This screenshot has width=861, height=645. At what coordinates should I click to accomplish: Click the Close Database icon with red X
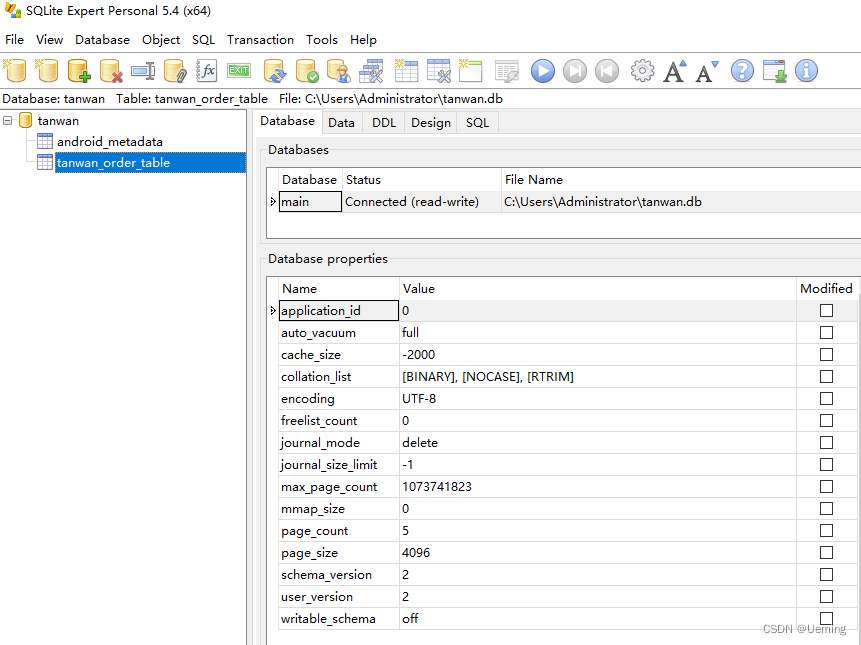click(111, 71)
